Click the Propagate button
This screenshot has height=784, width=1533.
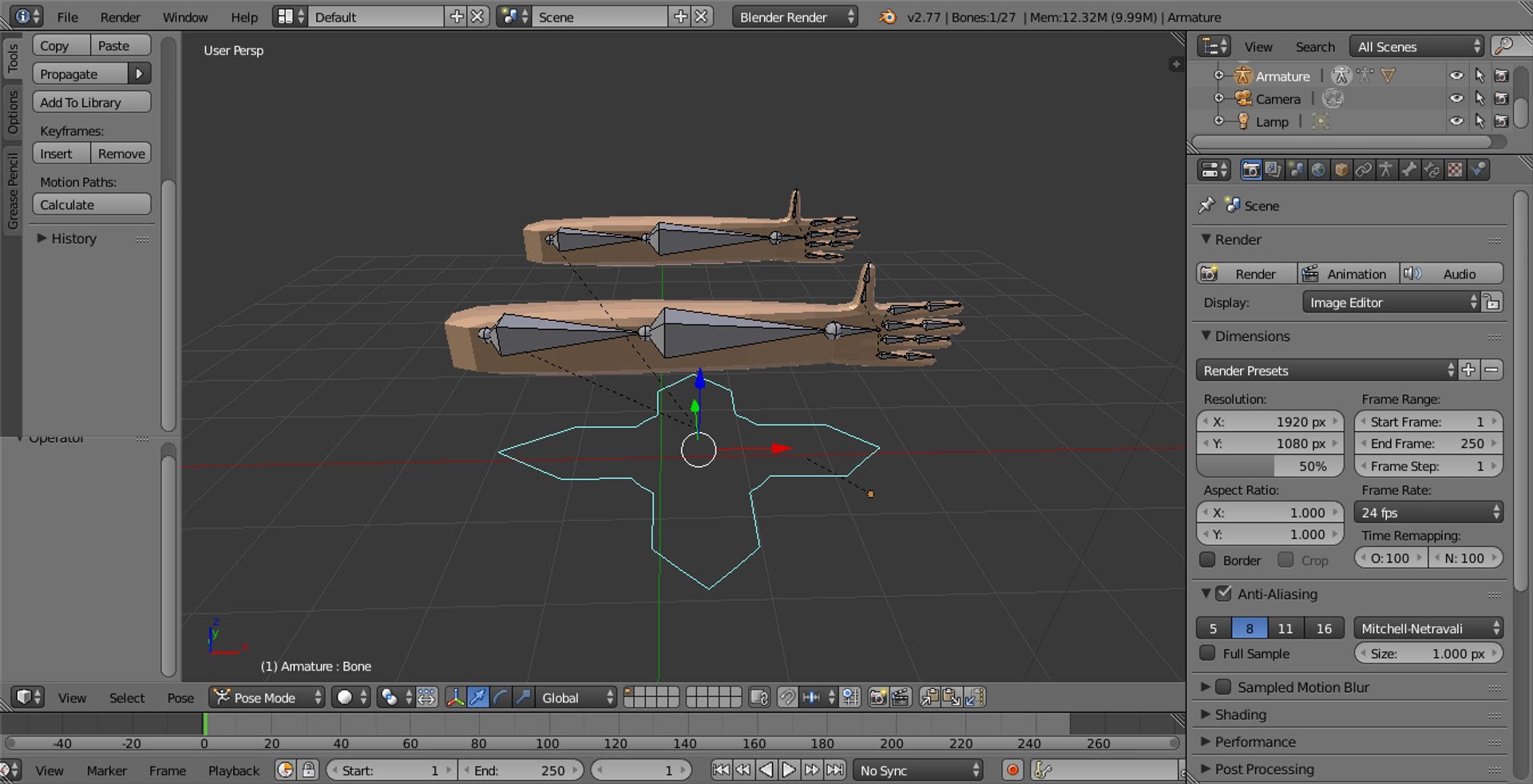tap(80, 73)
